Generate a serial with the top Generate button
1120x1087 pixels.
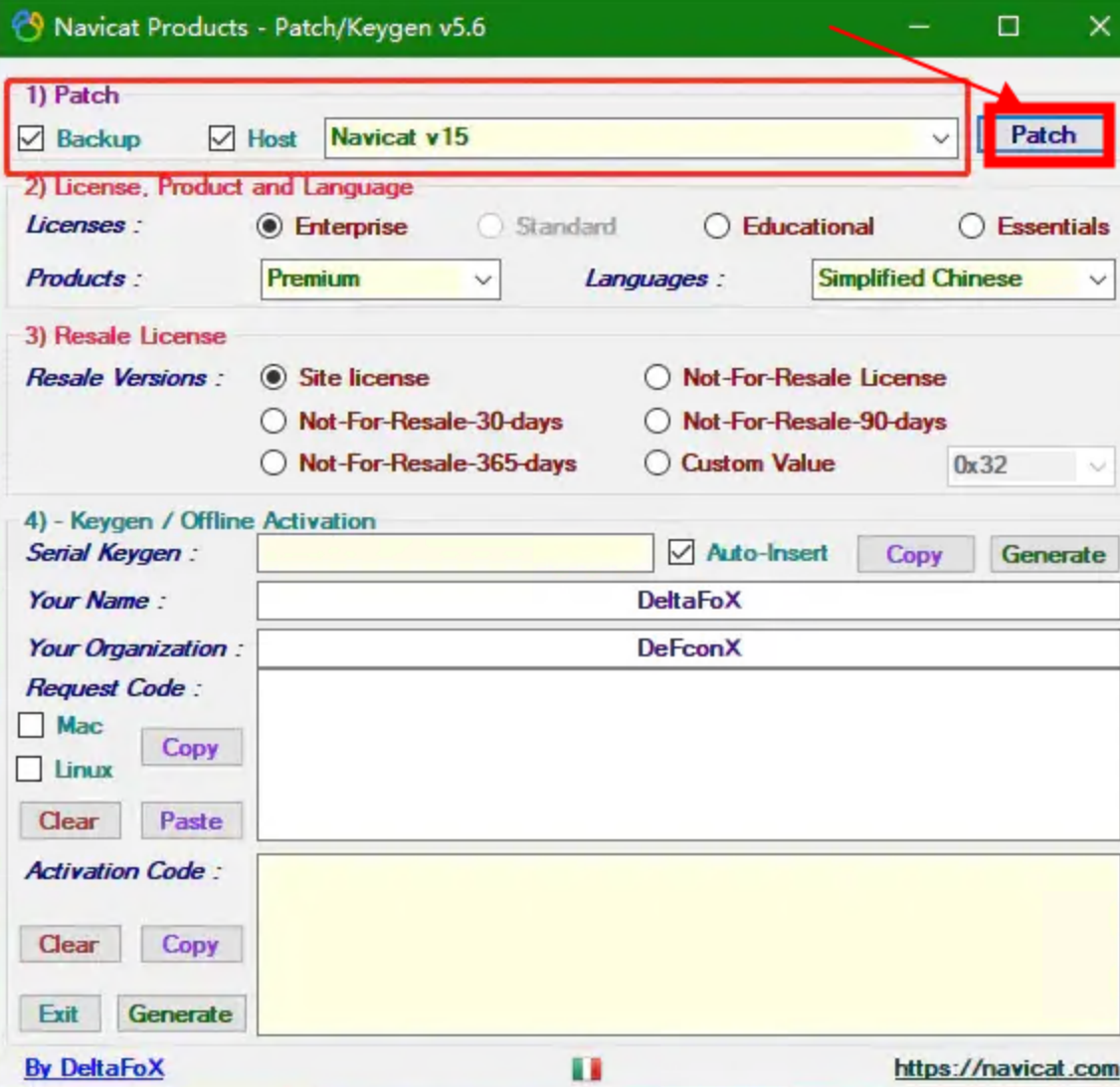click(x=1054, y=554)
